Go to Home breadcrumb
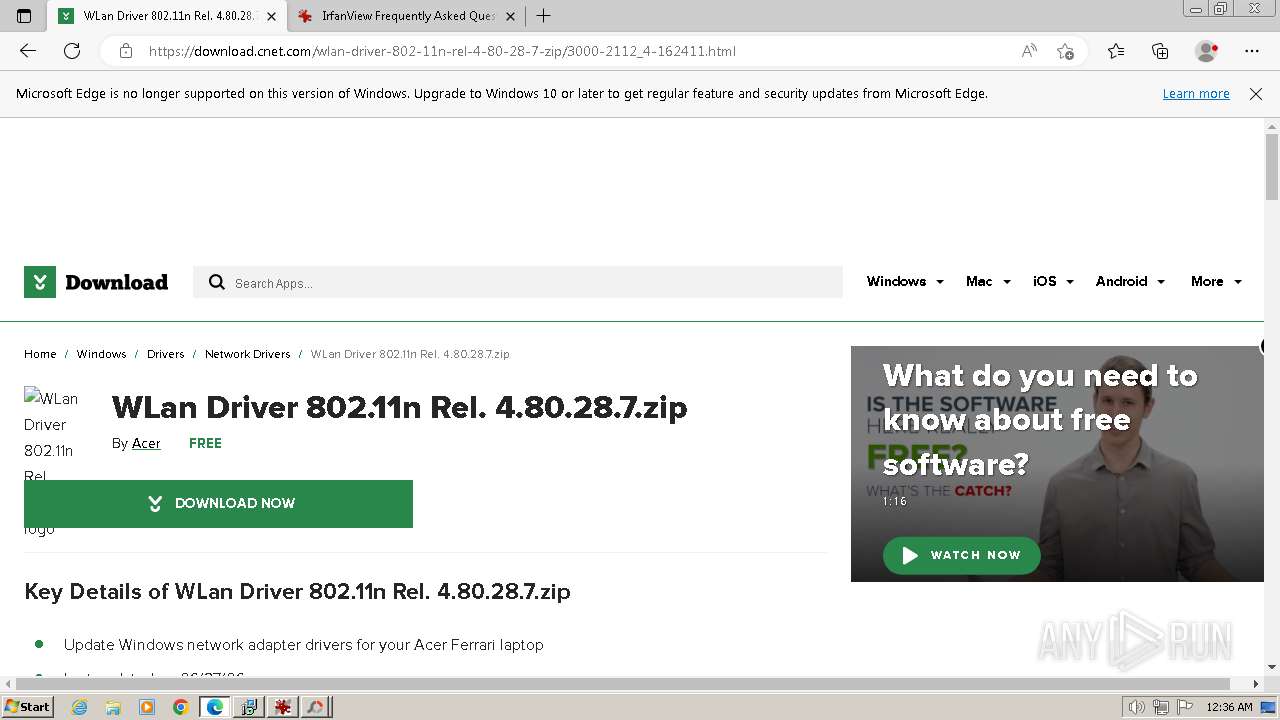Screen dimensions: 1280x720 [40, 354]
